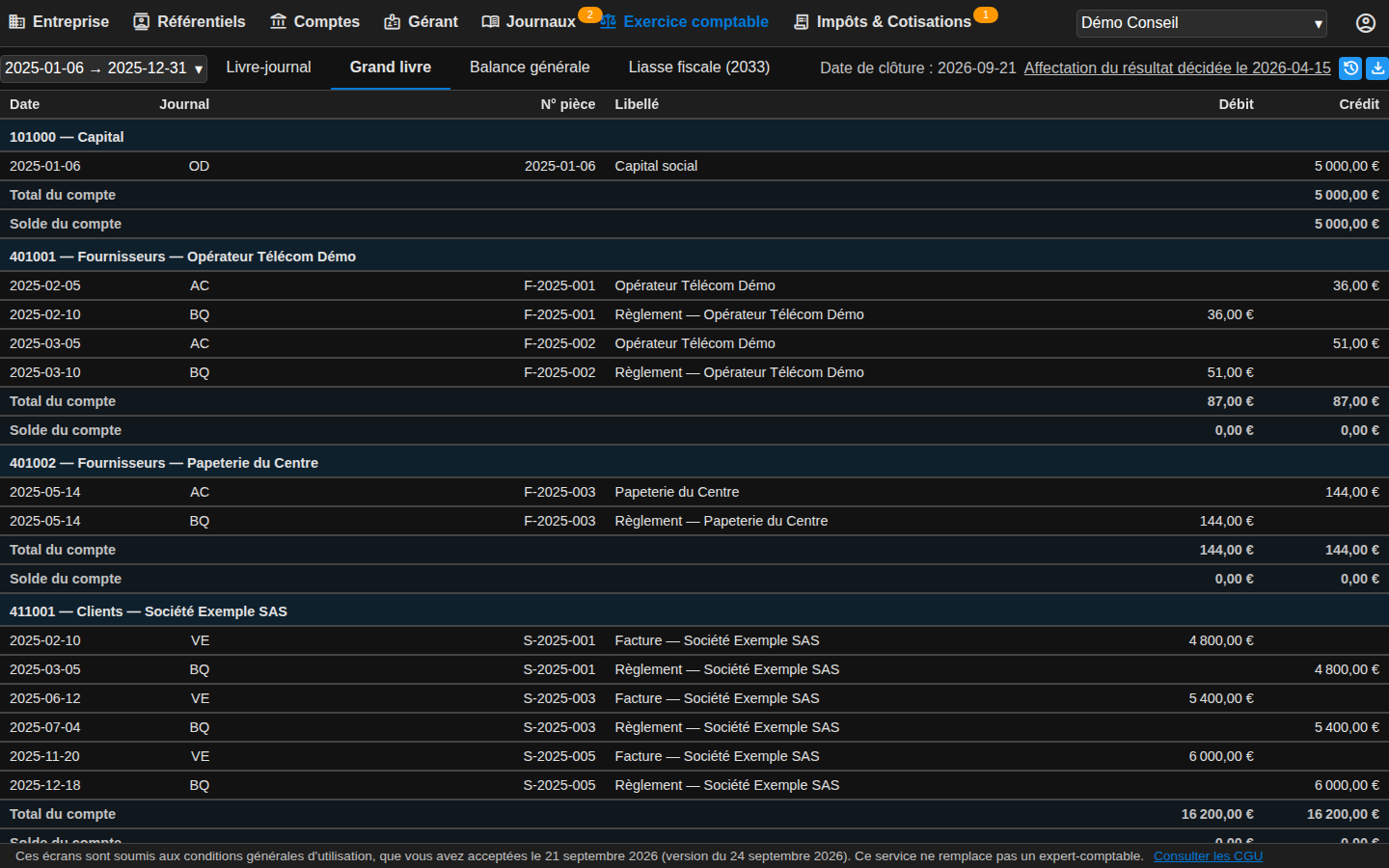
Task: Click the 36,00 € credit on the 2025-02-05 row
Action: pyautogui.click(x=1356, y=285)
